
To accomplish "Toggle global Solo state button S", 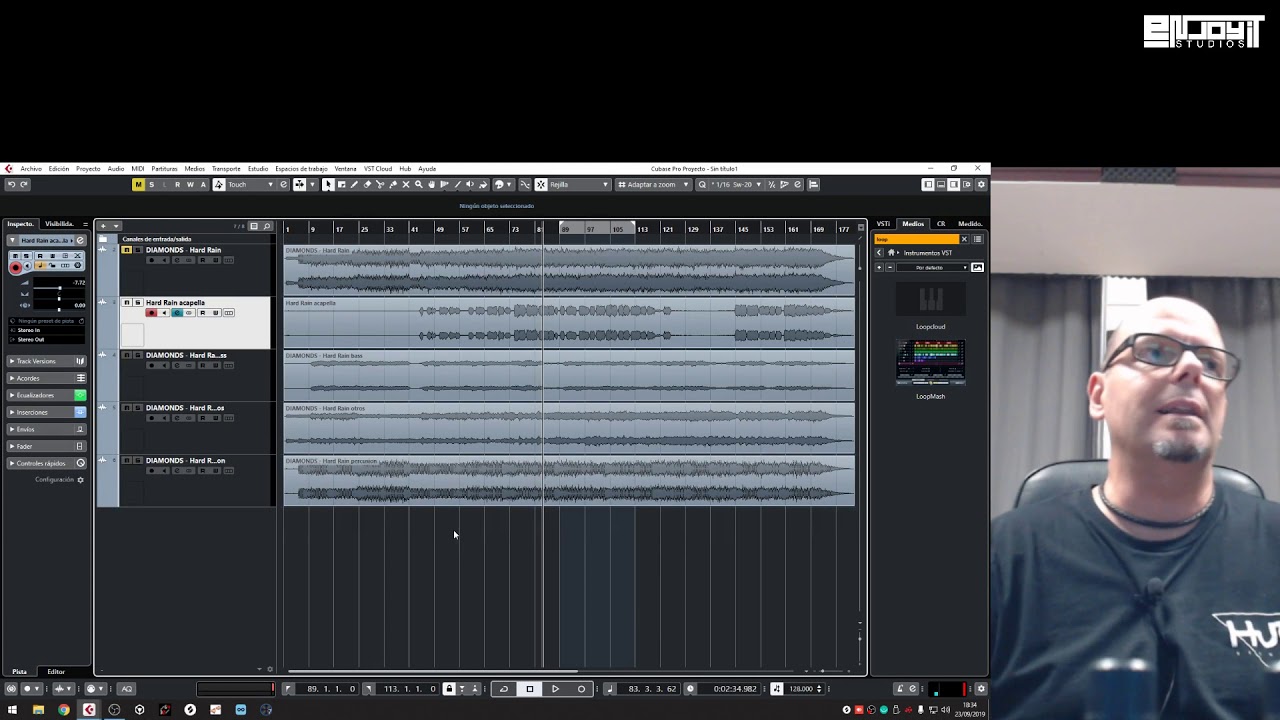I will coord(151,184).
